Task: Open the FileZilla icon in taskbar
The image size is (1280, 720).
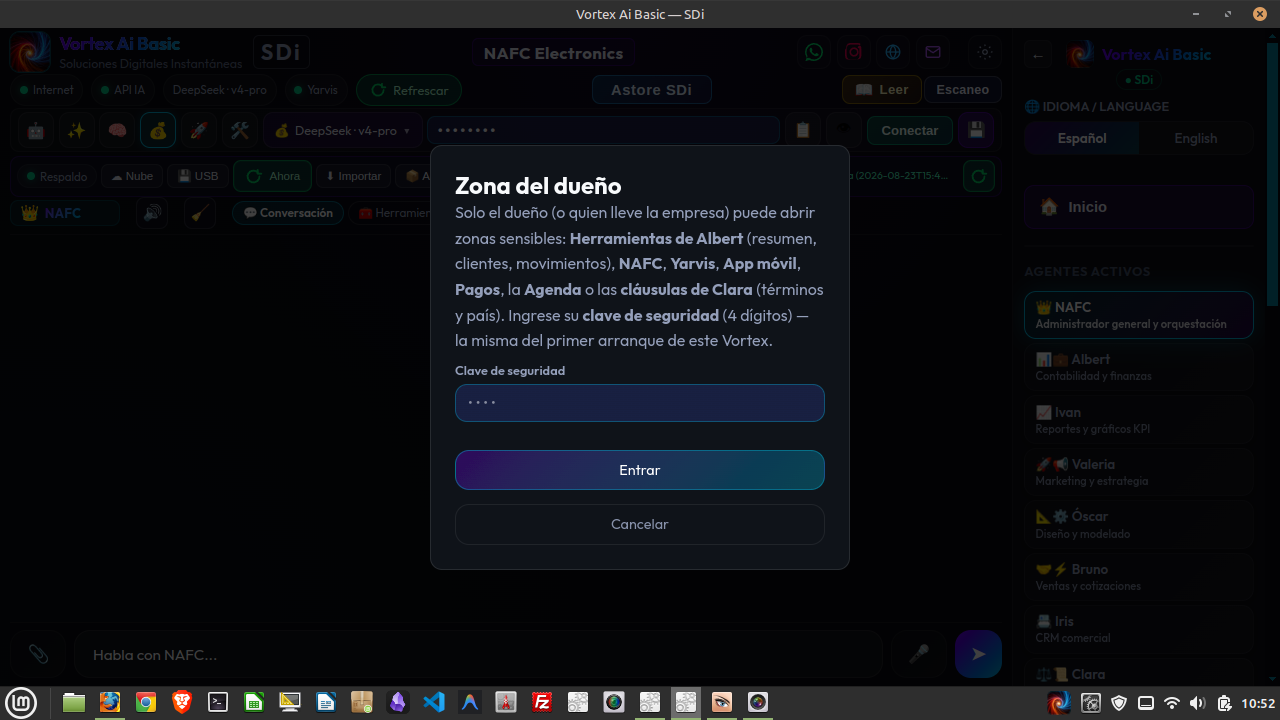Action: click(542, 703)
